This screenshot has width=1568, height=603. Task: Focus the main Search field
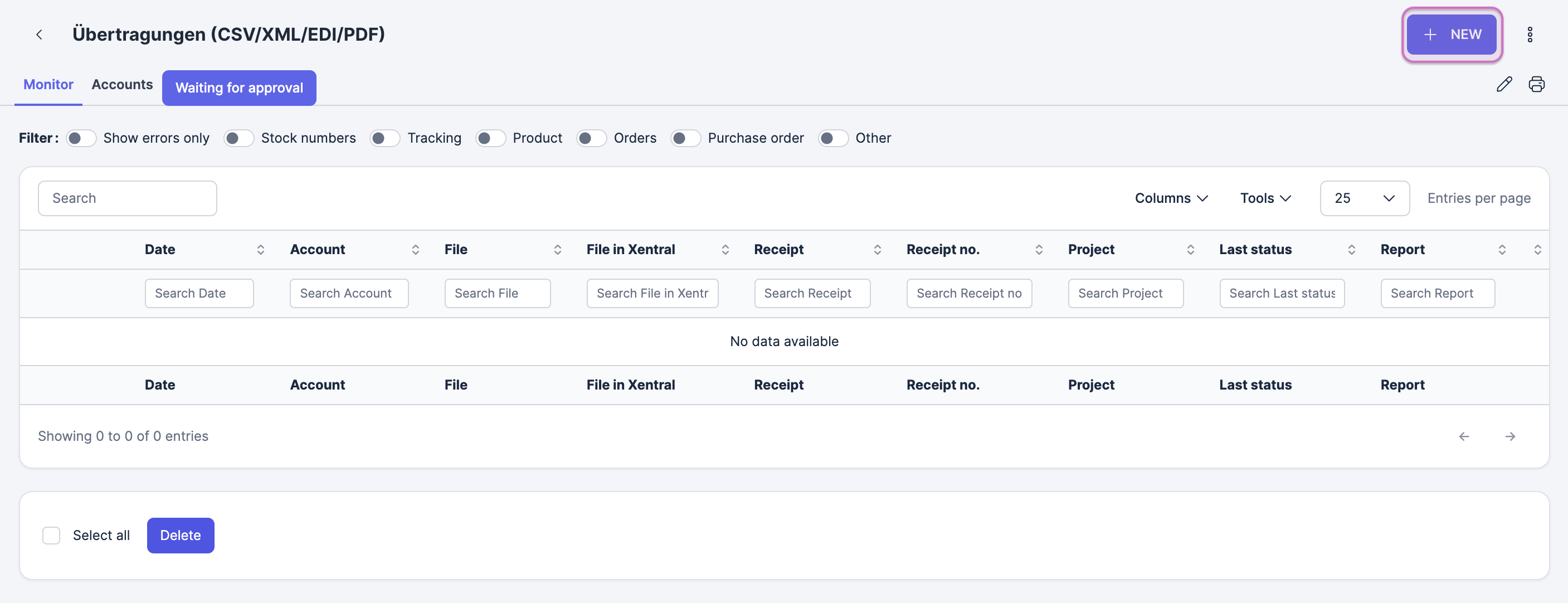[x=127, y=198]
